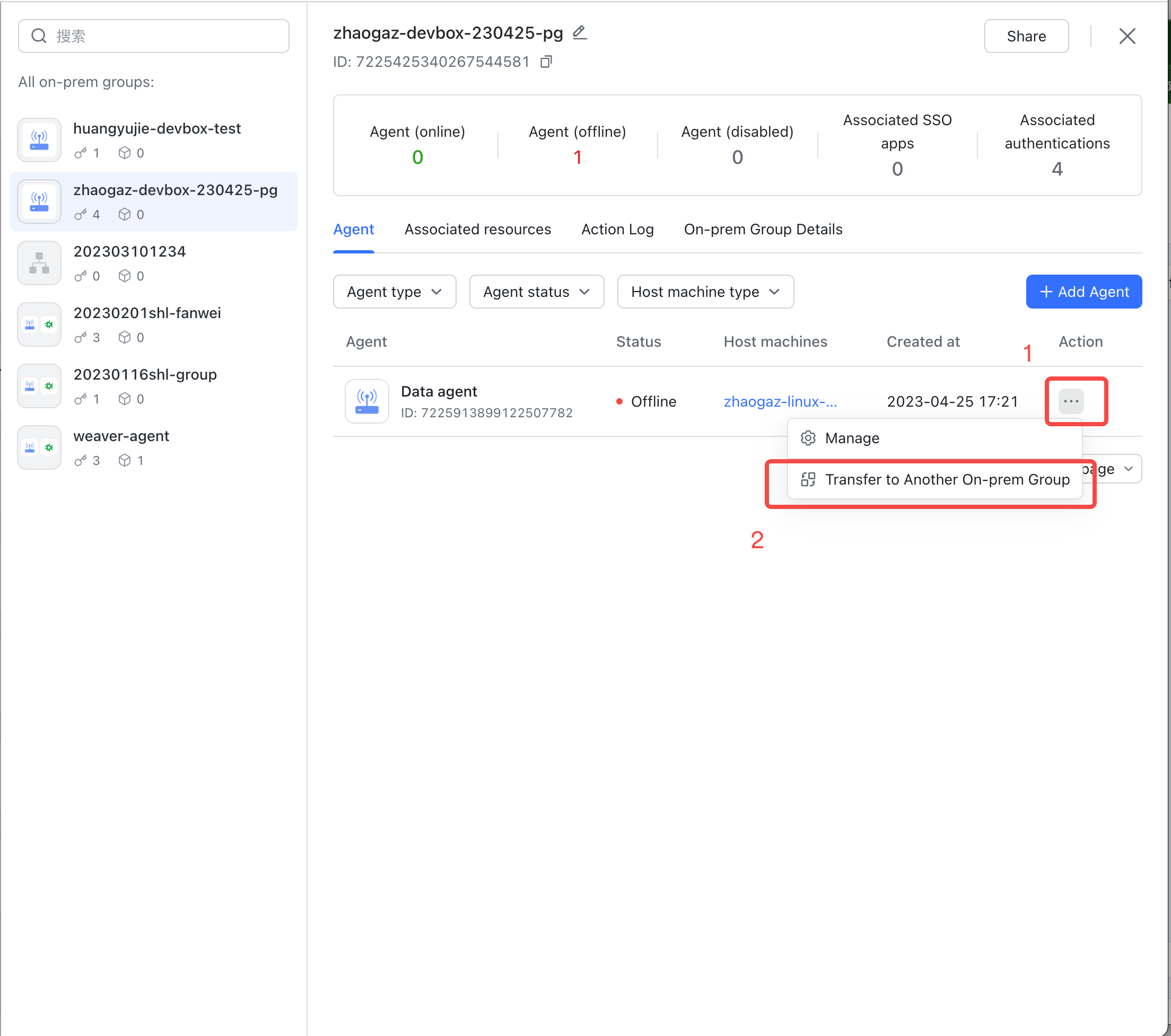Click the edit pencil icon beside group name
The image size is (1171, 1036).
(x=580, y=33)
